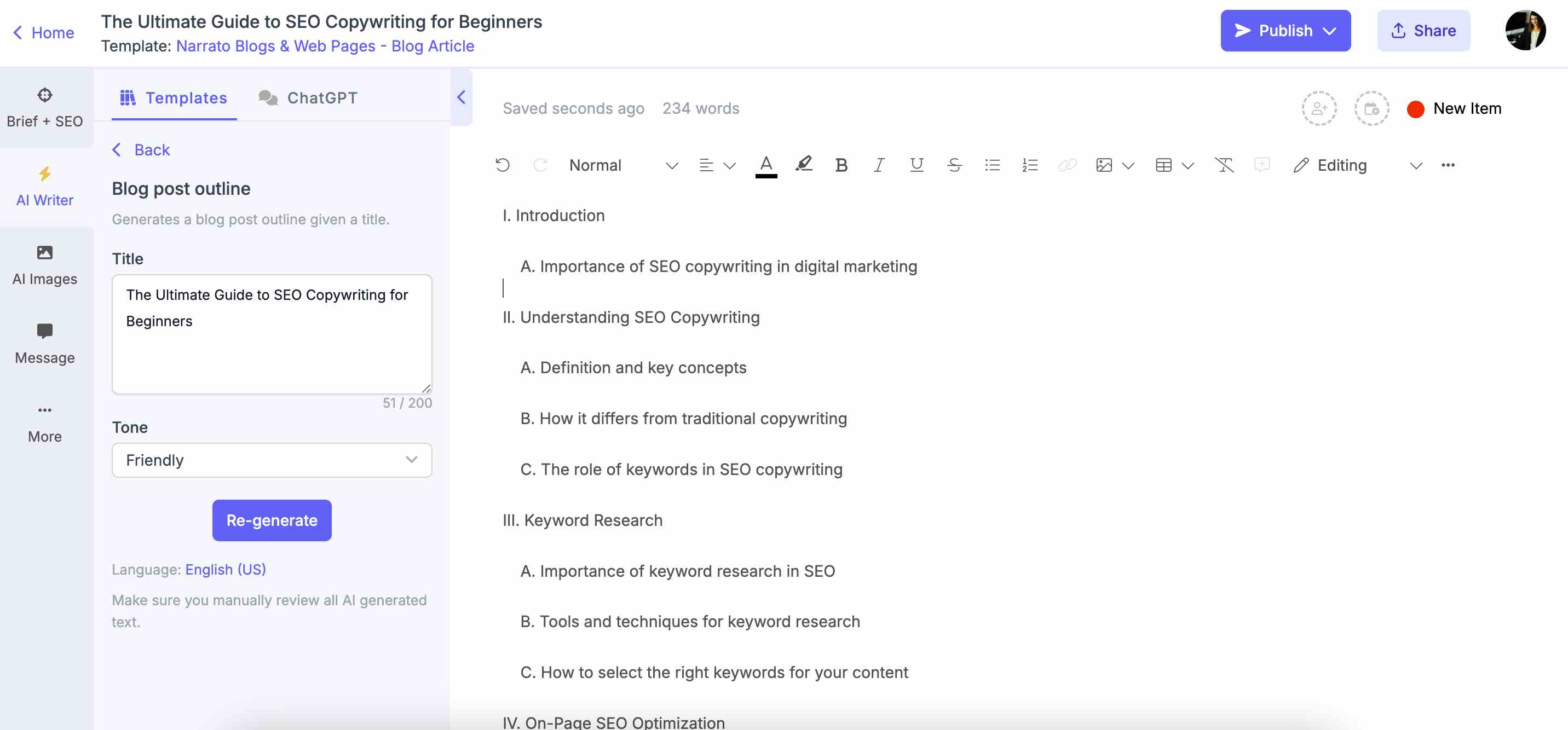
Task: Click the comment icon in toolbar
Action: pyautogui.click(x=1262, y=164)
